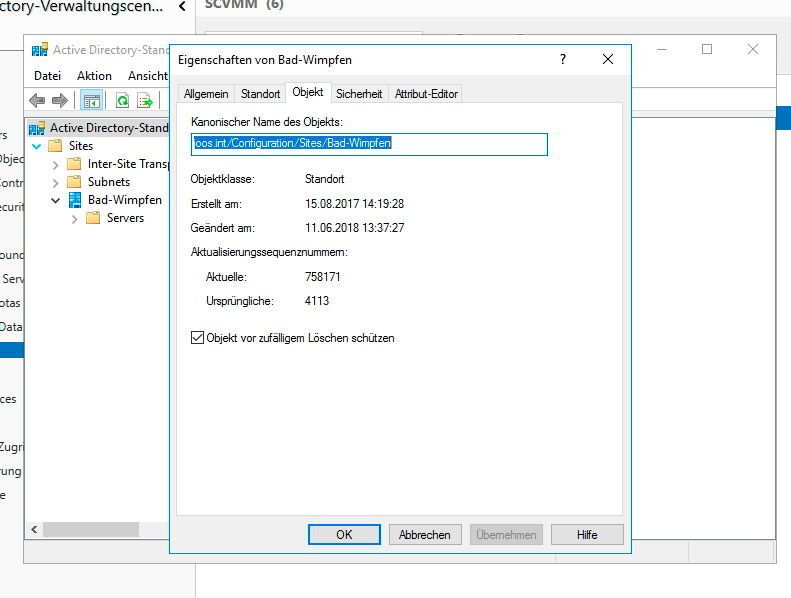Click the Active Directory window title icon
The width and height of the screenshot is (791, 598).
tap(39, 49)
